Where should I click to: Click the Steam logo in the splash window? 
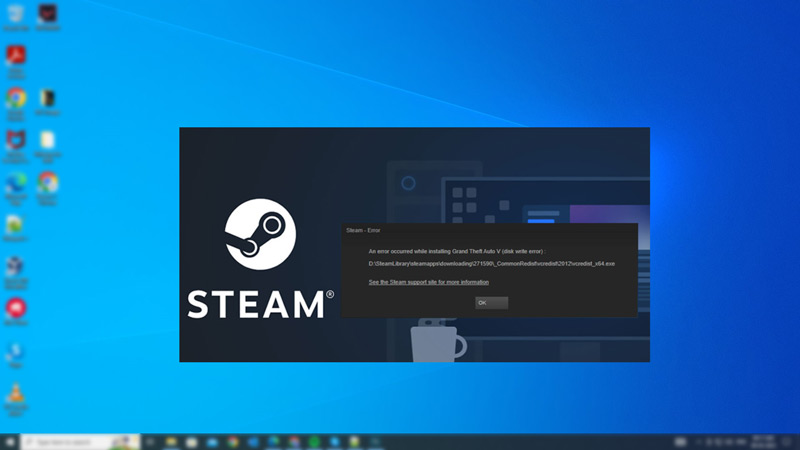coord(260,234)
